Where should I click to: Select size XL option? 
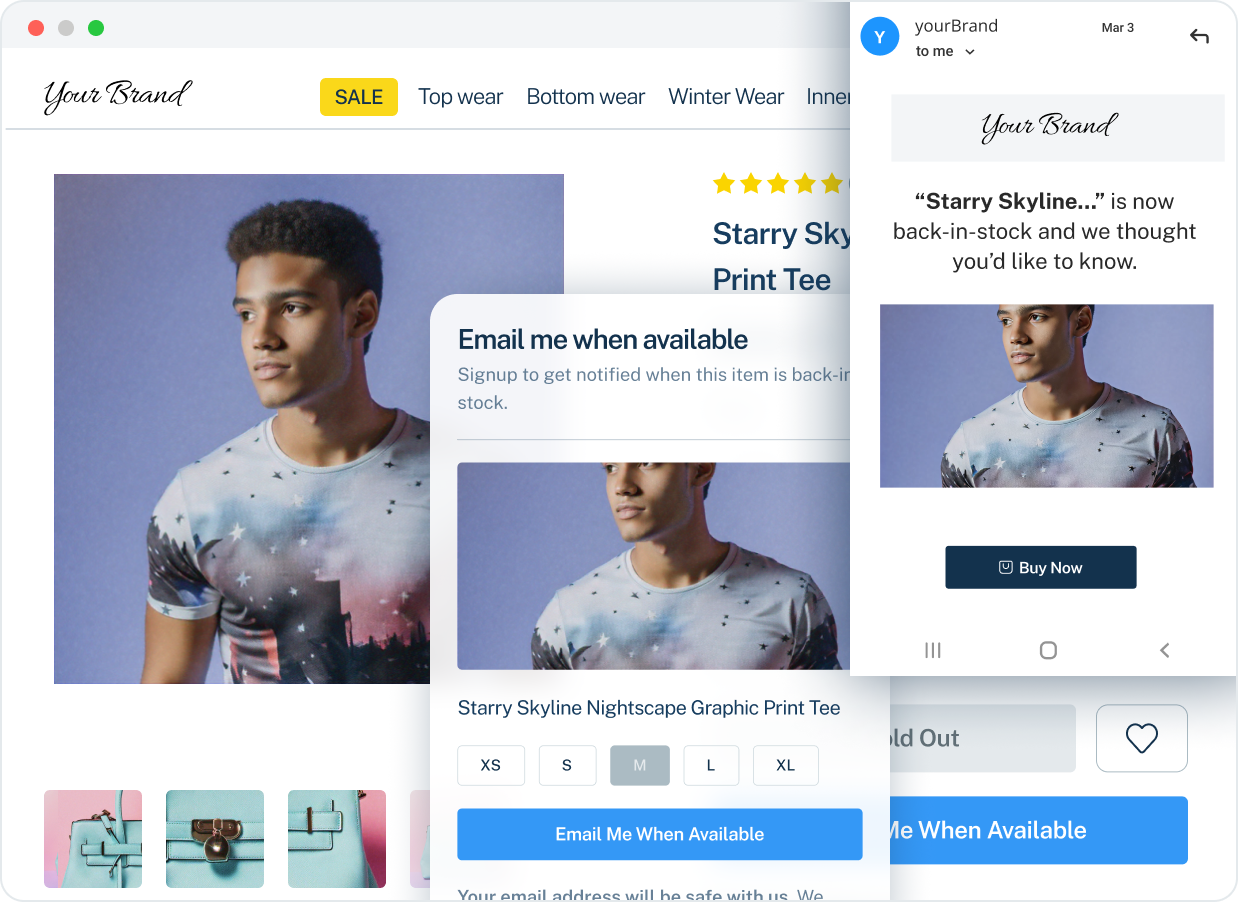(785, 765)
